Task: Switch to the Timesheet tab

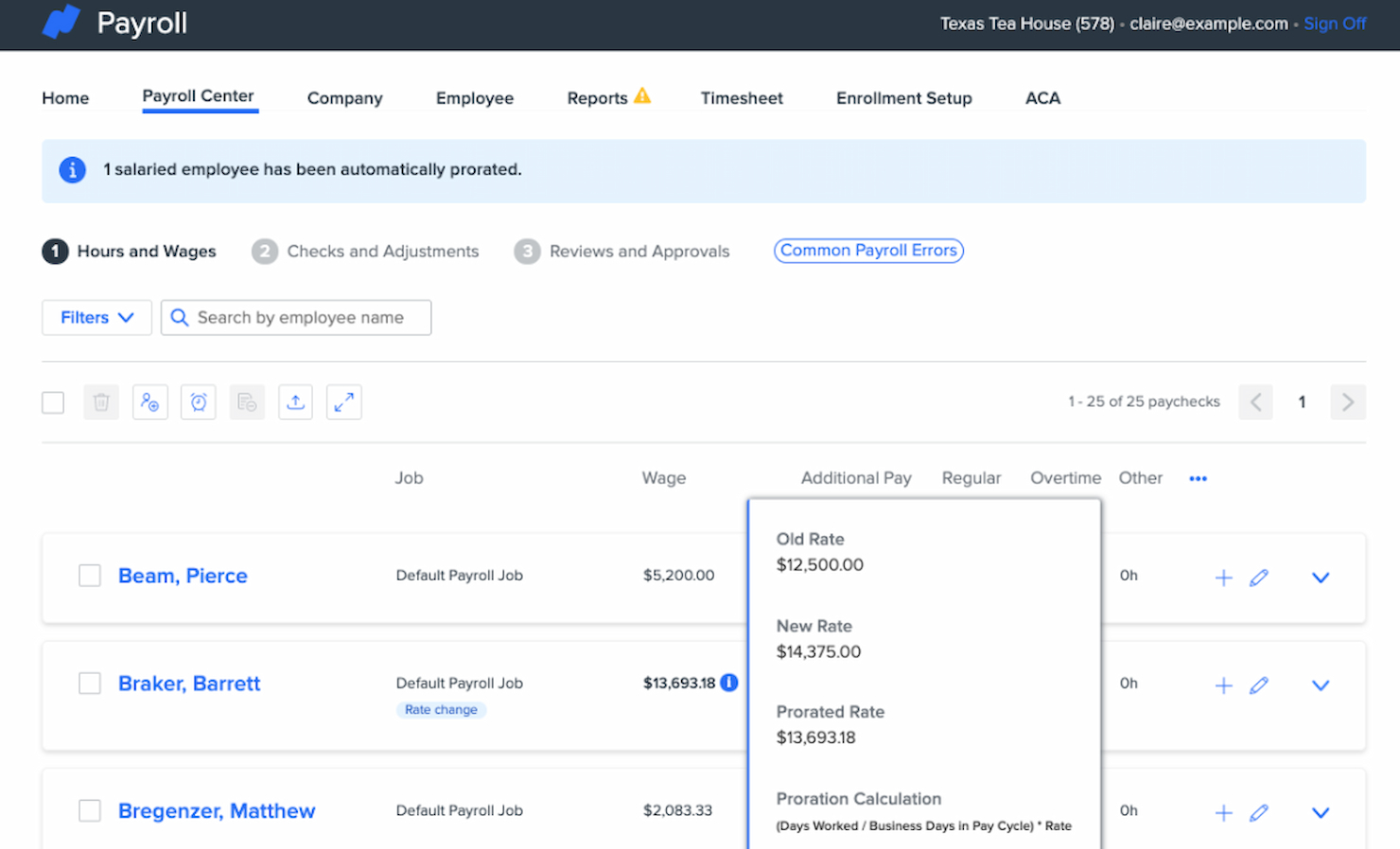Action: 742,97
